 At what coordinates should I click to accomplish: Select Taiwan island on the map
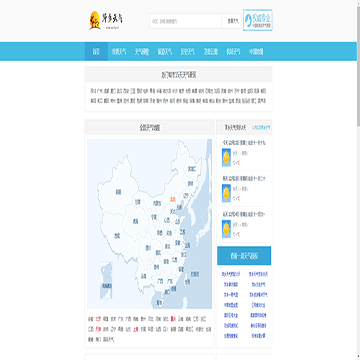pyautogui.click(x=187, y=282)
